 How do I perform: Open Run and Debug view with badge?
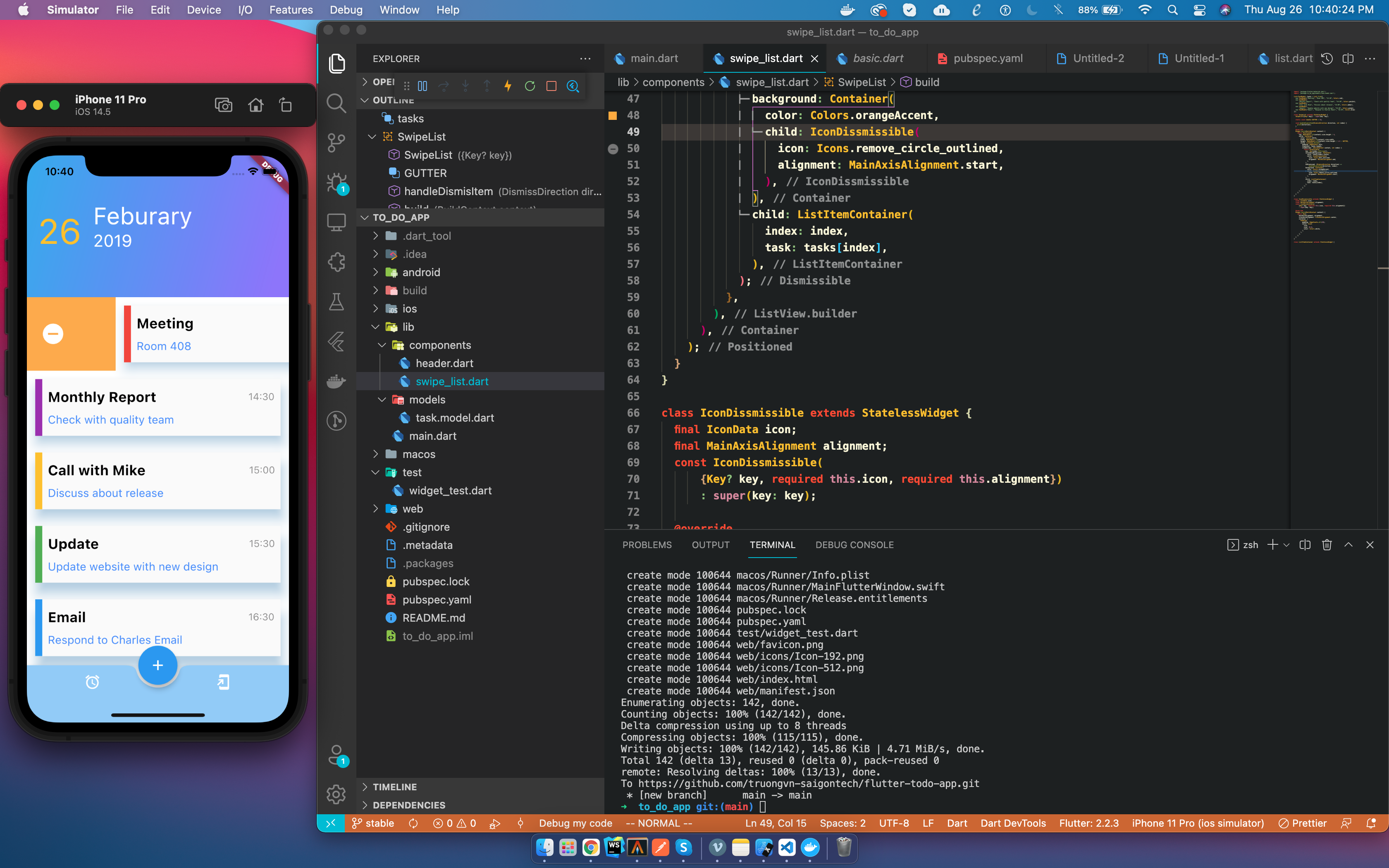tap(337, 183)
